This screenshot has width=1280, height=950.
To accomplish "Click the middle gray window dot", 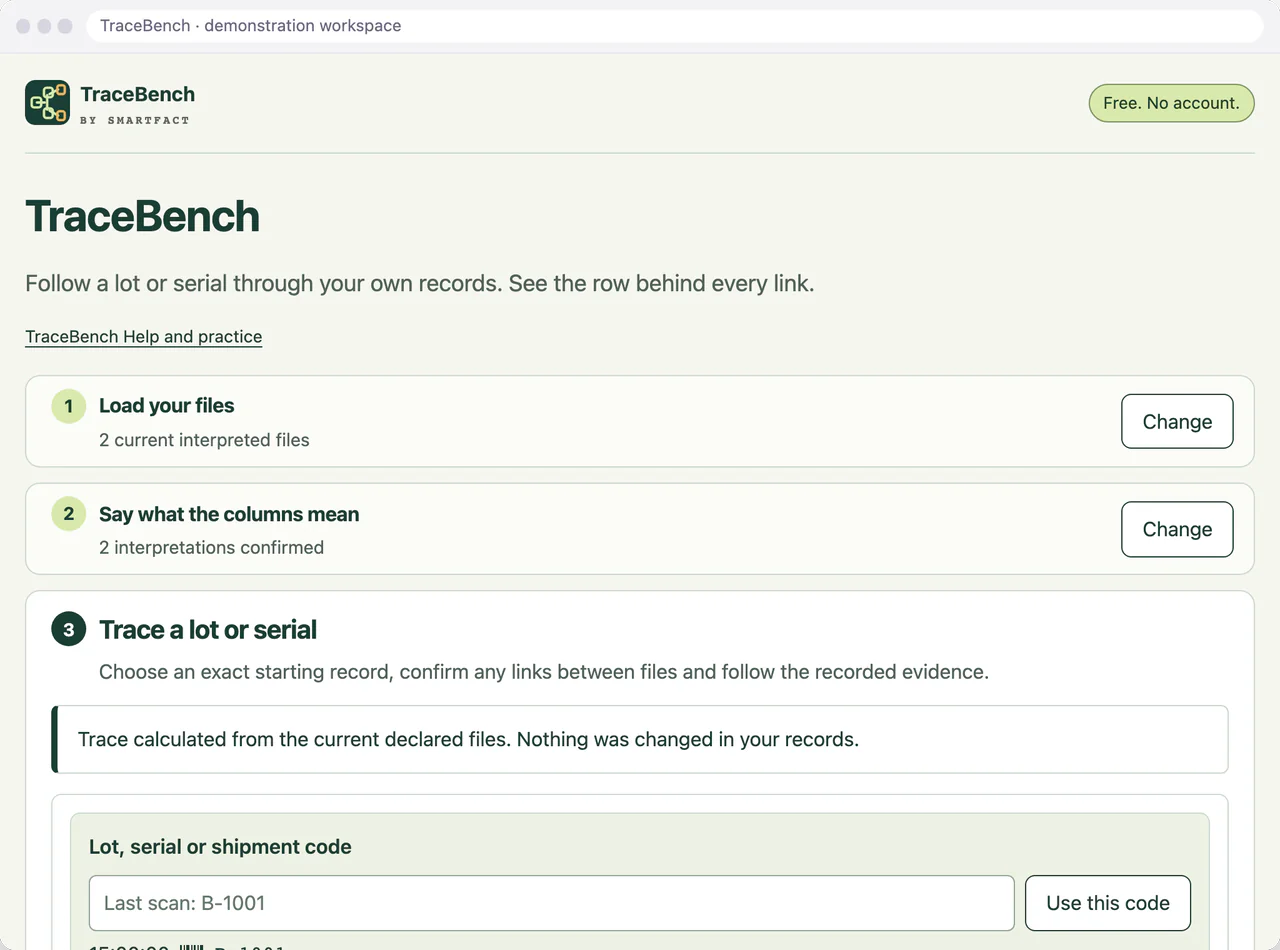I will (x=44, y=26).
